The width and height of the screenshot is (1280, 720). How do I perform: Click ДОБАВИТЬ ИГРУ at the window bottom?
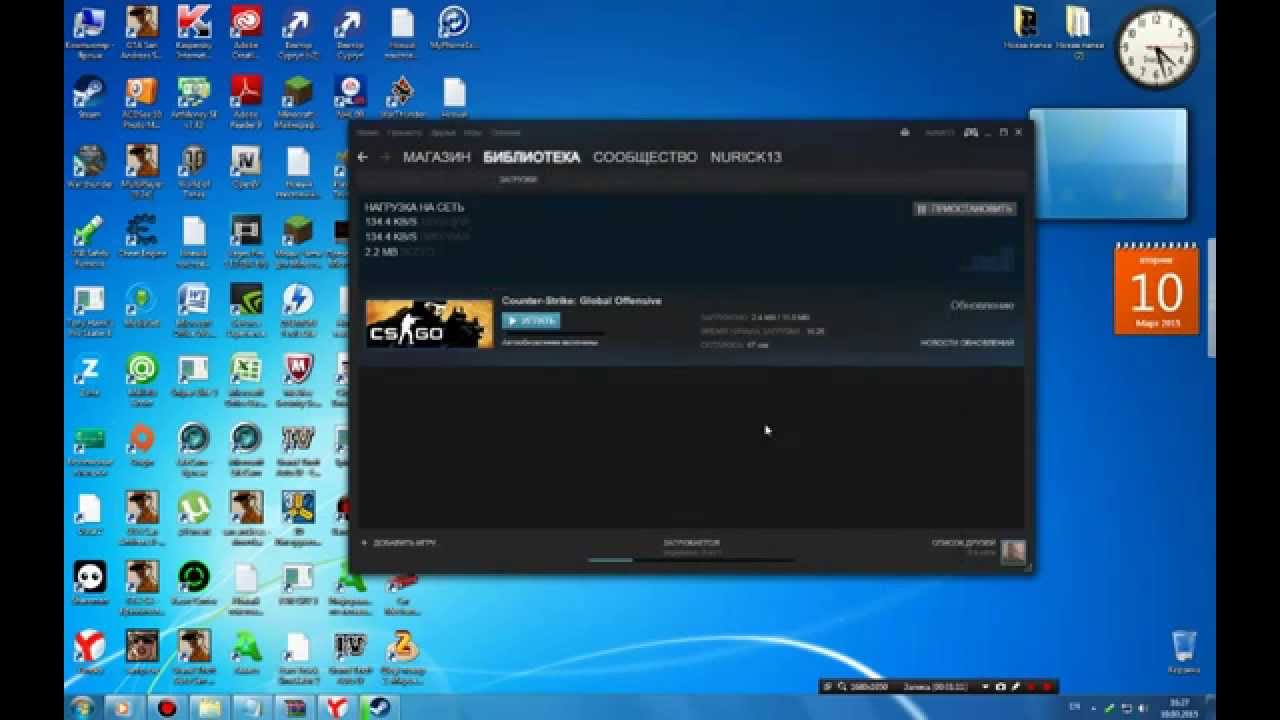[x=398, y=543]
